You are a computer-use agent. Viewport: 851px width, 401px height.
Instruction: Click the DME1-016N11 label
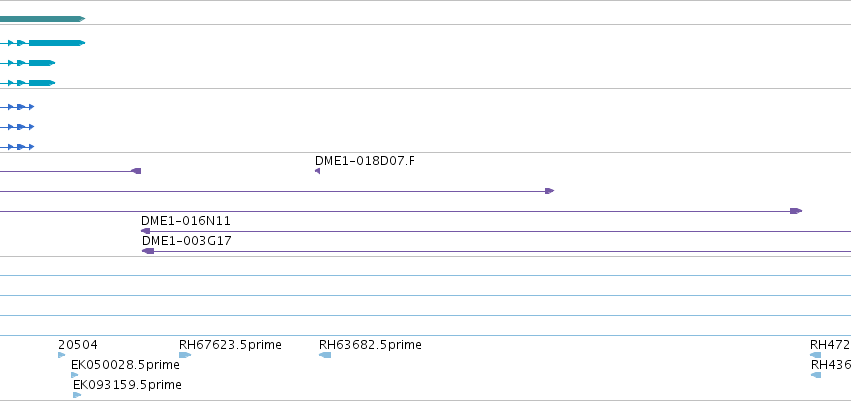[186, 221]
